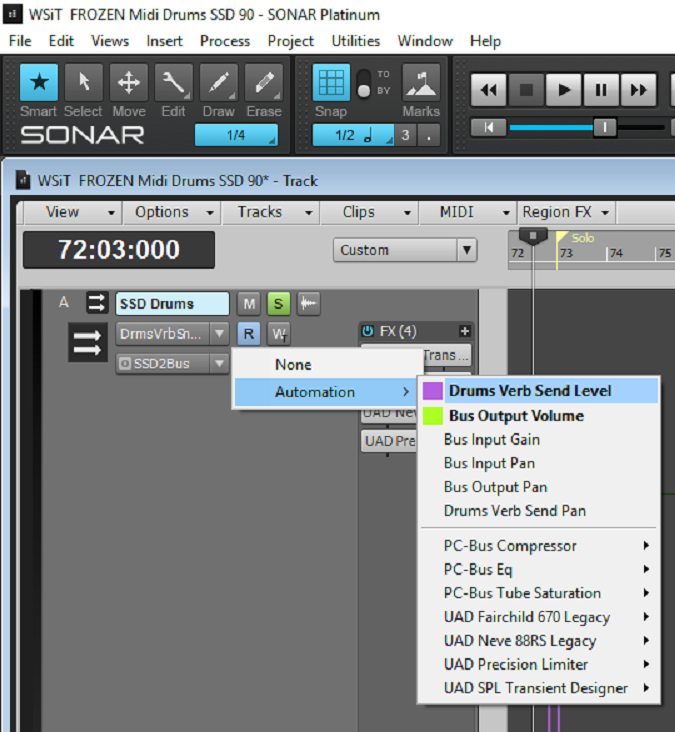Image resolution: width=675 pixels, height=732 pixels.
Task: Select the Smart tool
Action: [x=39, y=83]
